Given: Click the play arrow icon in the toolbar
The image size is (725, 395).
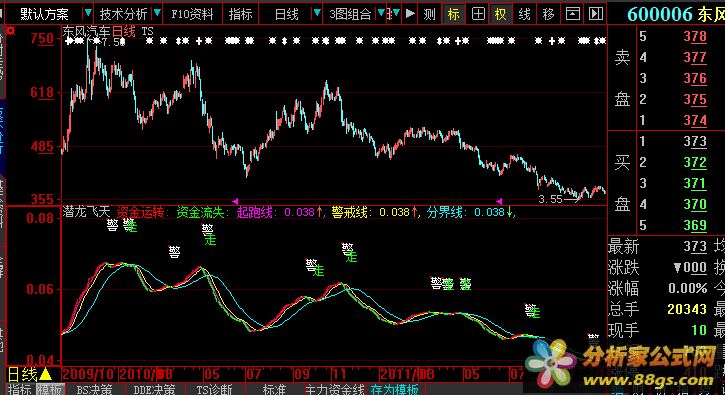Looking at the screenshot, I should 410,14.
